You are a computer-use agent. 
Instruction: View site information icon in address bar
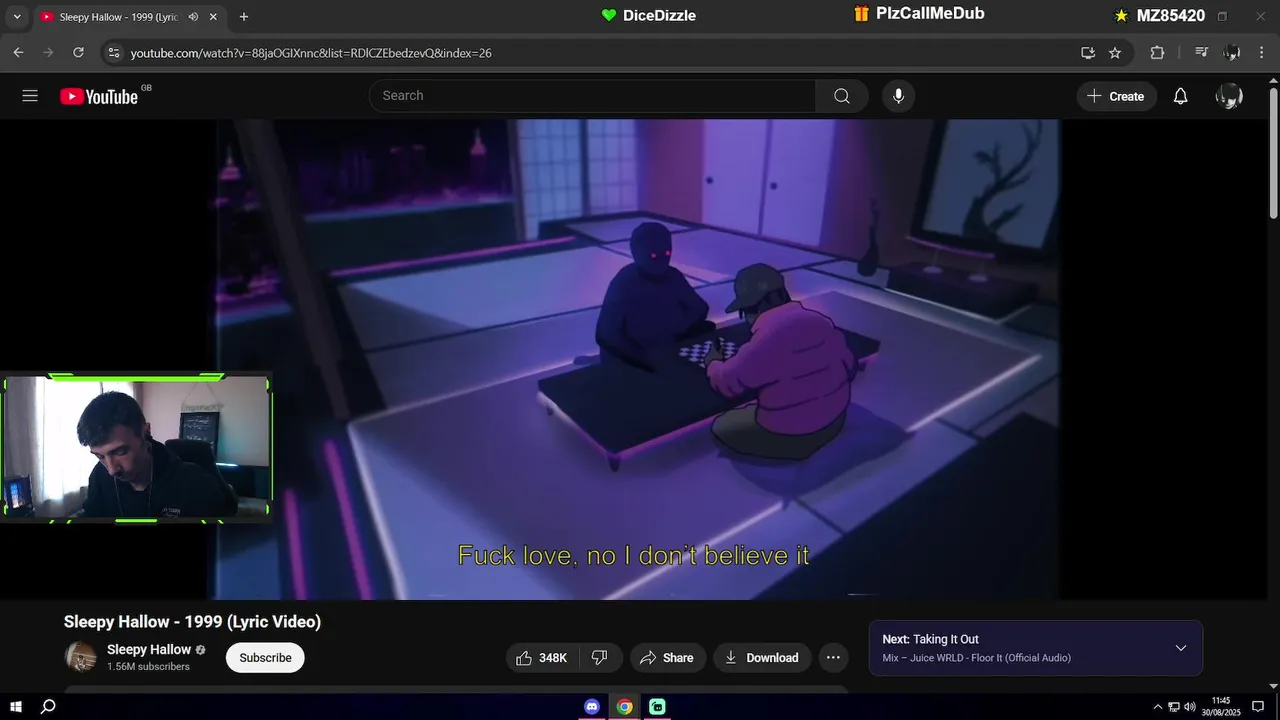tap(113, 53)
